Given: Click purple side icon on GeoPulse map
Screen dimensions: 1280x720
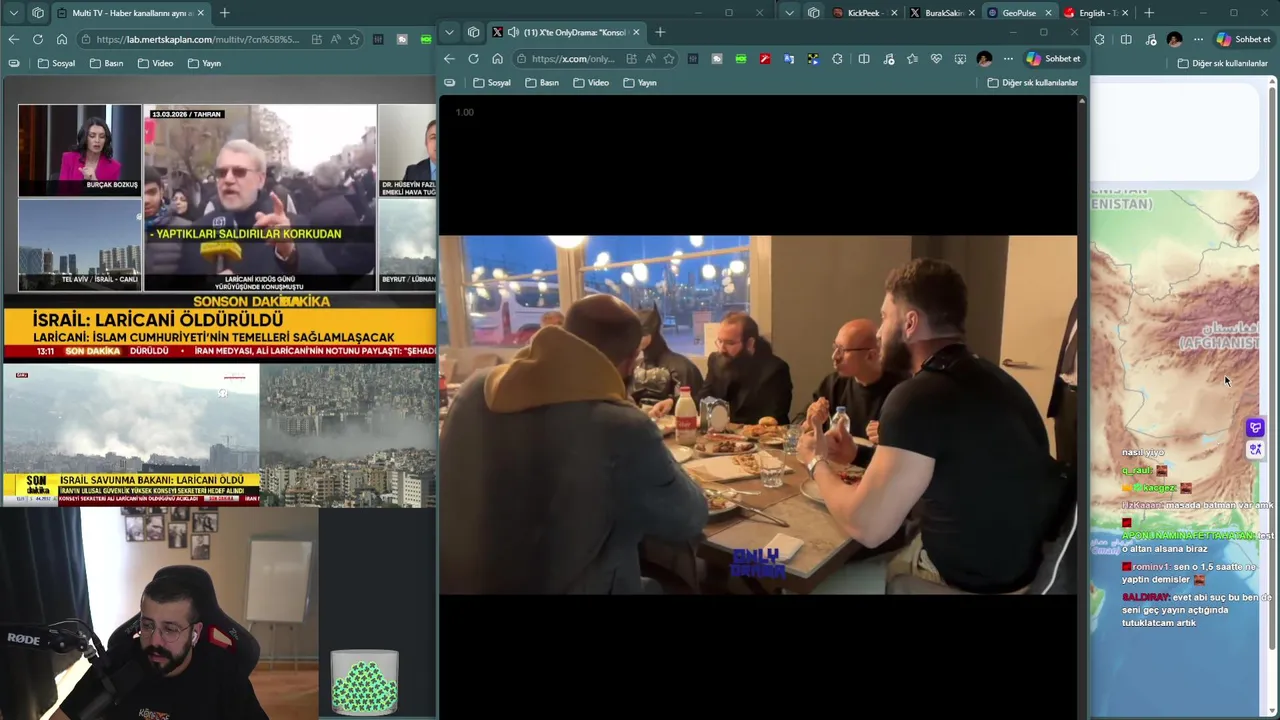Looking at the screenshot, I should point(1255,428).
